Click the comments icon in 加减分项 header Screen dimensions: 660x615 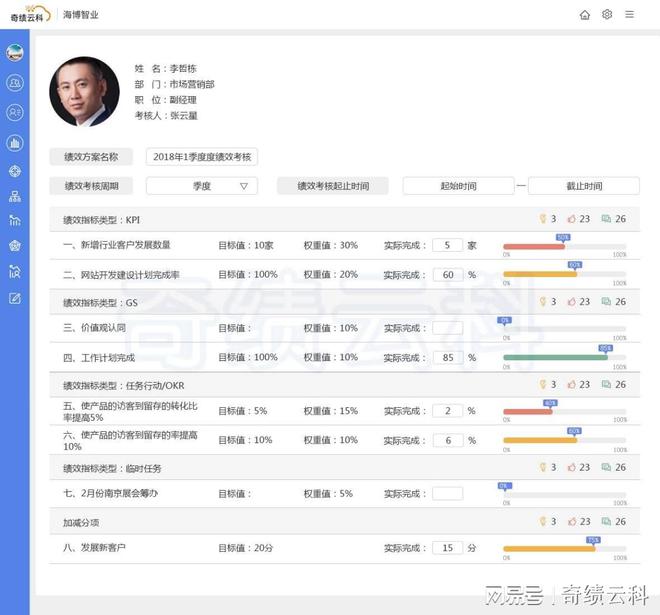pos(606,522)
